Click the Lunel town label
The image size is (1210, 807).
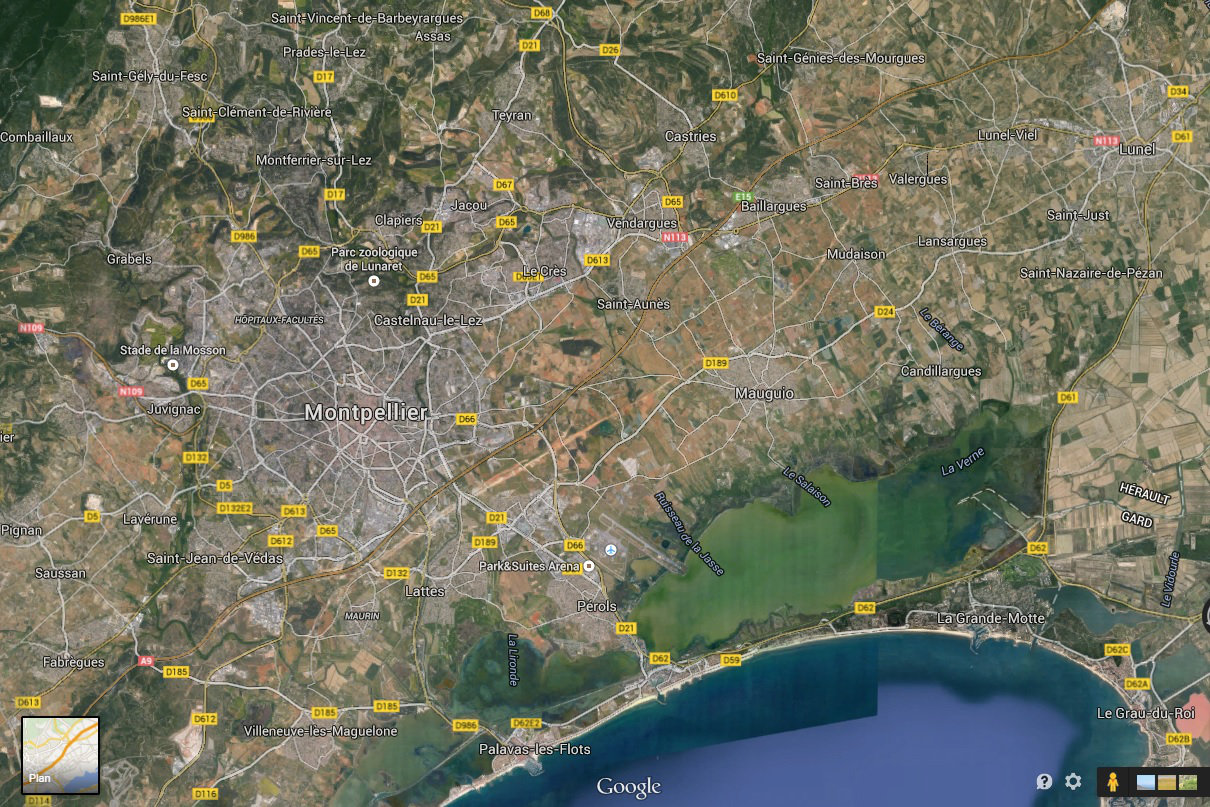(1136, 149)
